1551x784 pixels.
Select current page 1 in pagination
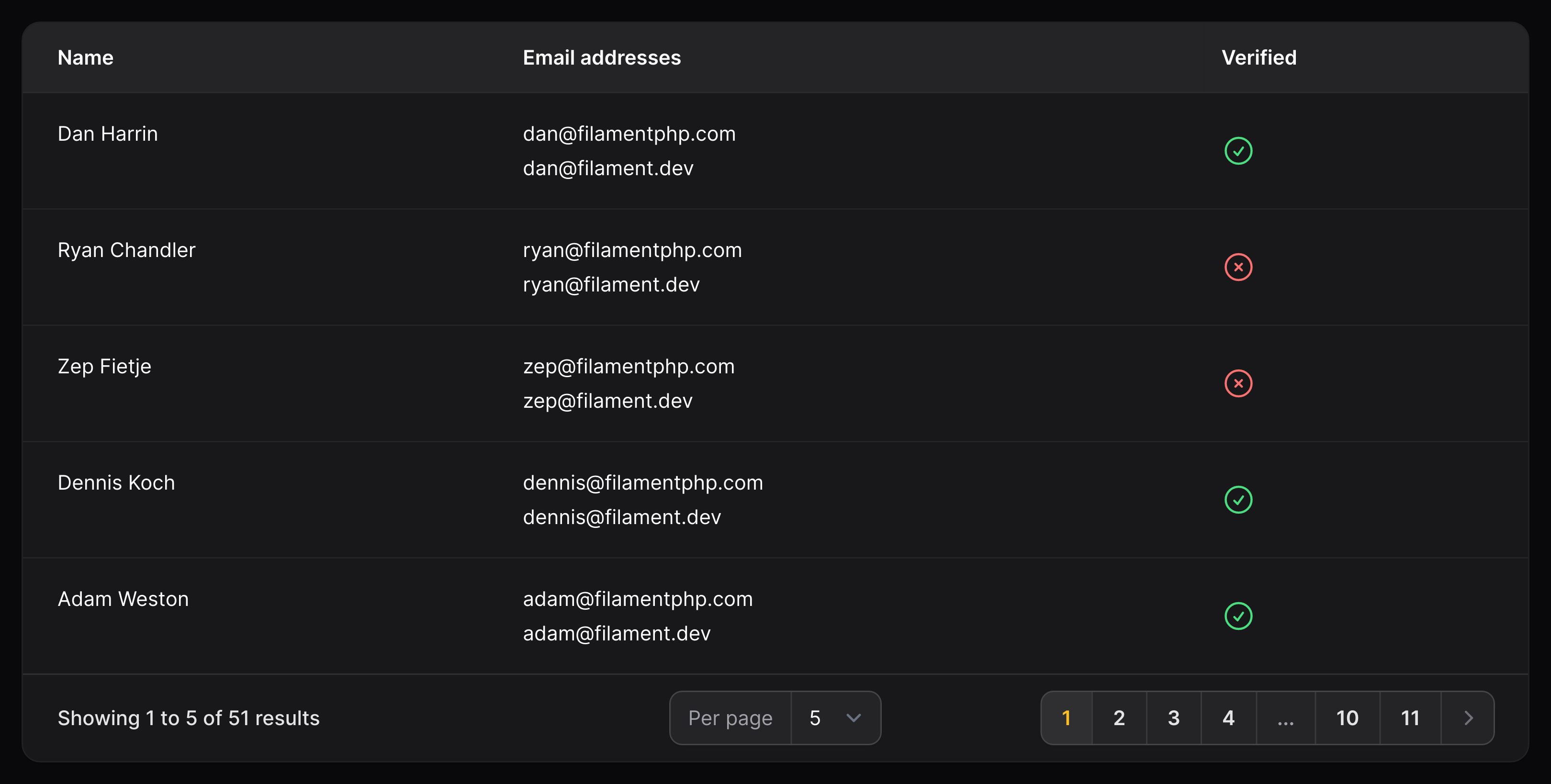click(x=1067, y=718)
